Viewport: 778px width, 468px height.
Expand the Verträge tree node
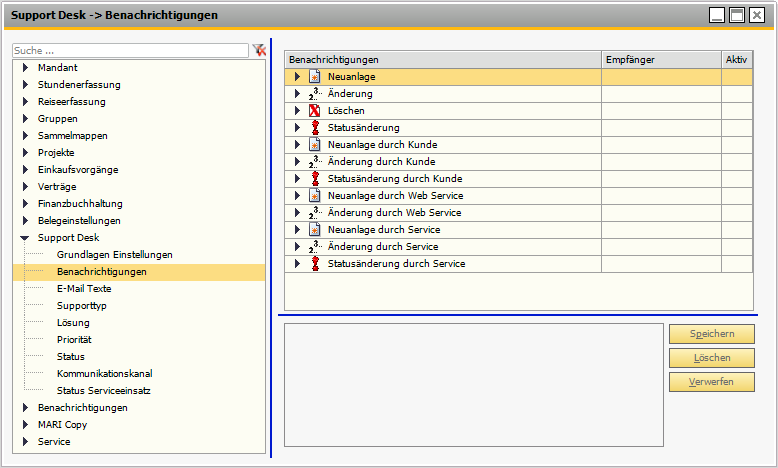click(x=25, y=187)
